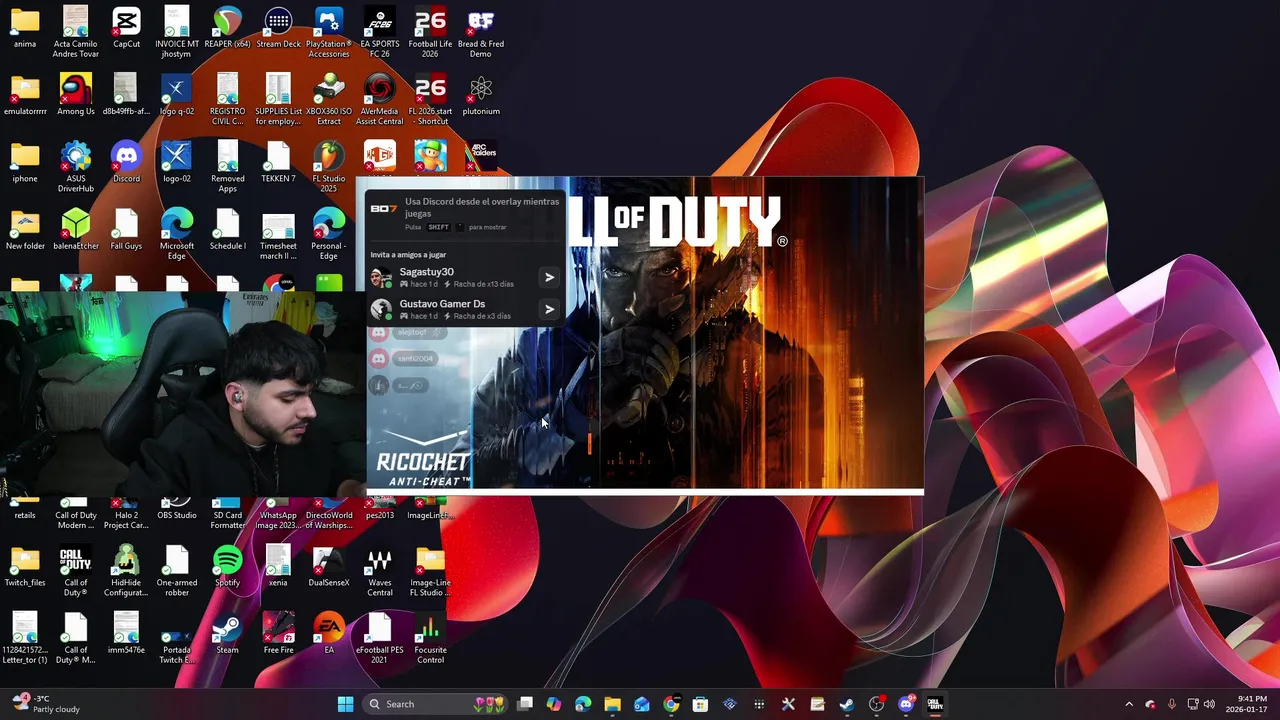This screenshot has width=1280, height=720.
Task: Open the XBOX360 ISO Extract icon
Action: pyautogui.click(x=329, y=100)
